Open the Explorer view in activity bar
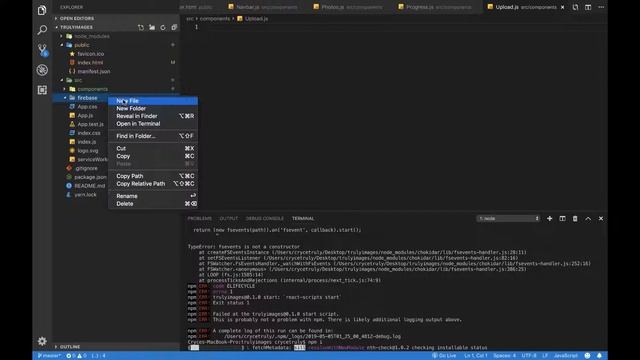 42,10
